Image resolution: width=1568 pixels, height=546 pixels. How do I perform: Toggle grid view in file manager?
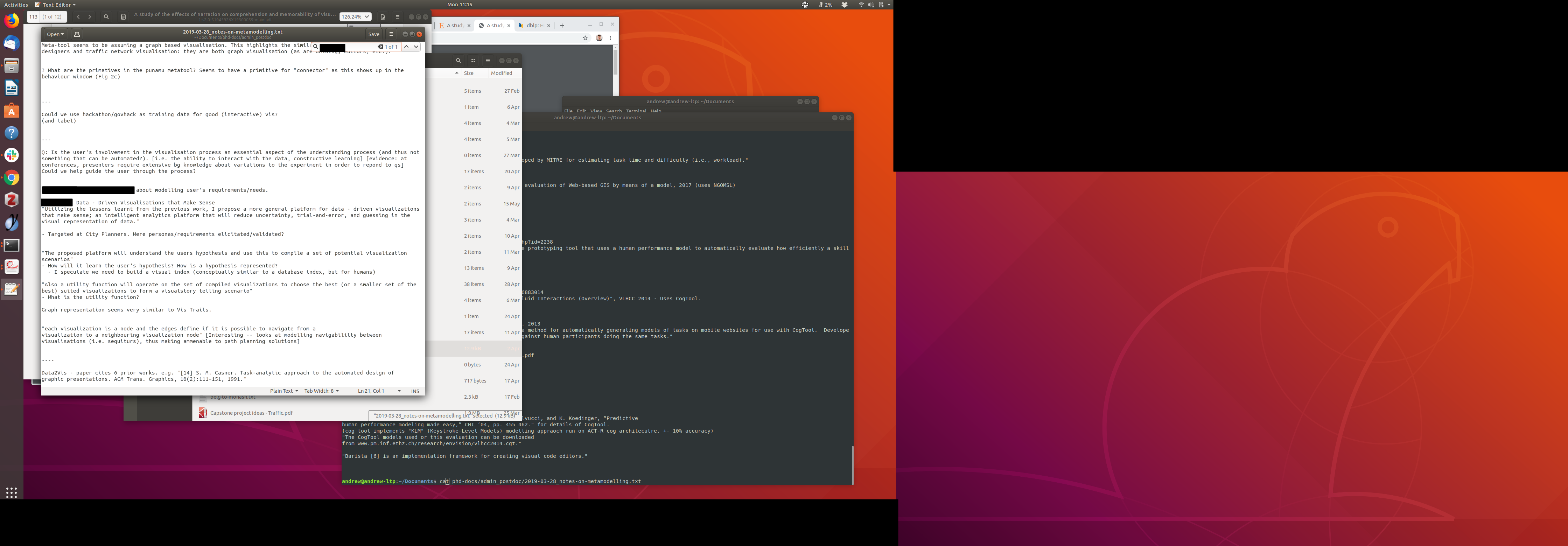click(x=473, y=60)
